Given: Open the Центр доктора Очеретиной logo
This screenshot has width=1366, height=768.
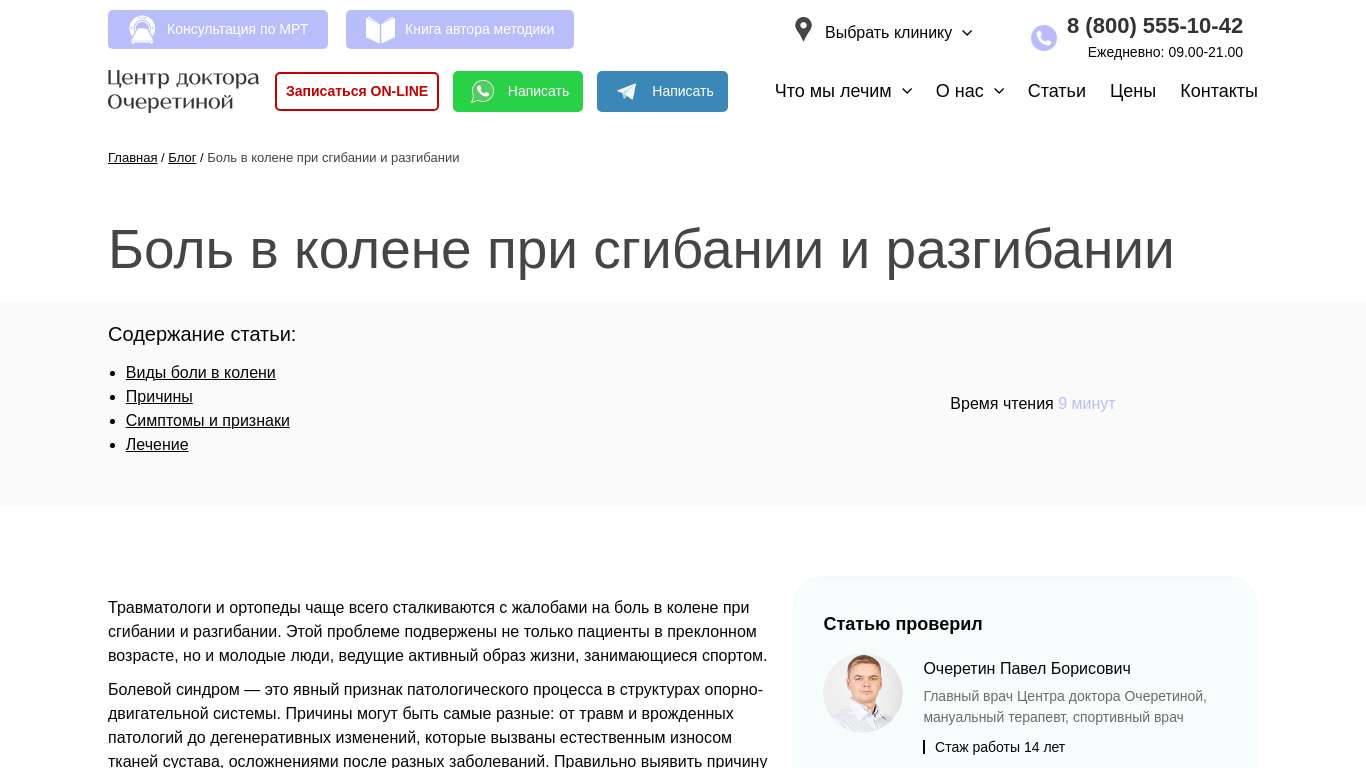Looking at the screenshot, I should (183, 90).
